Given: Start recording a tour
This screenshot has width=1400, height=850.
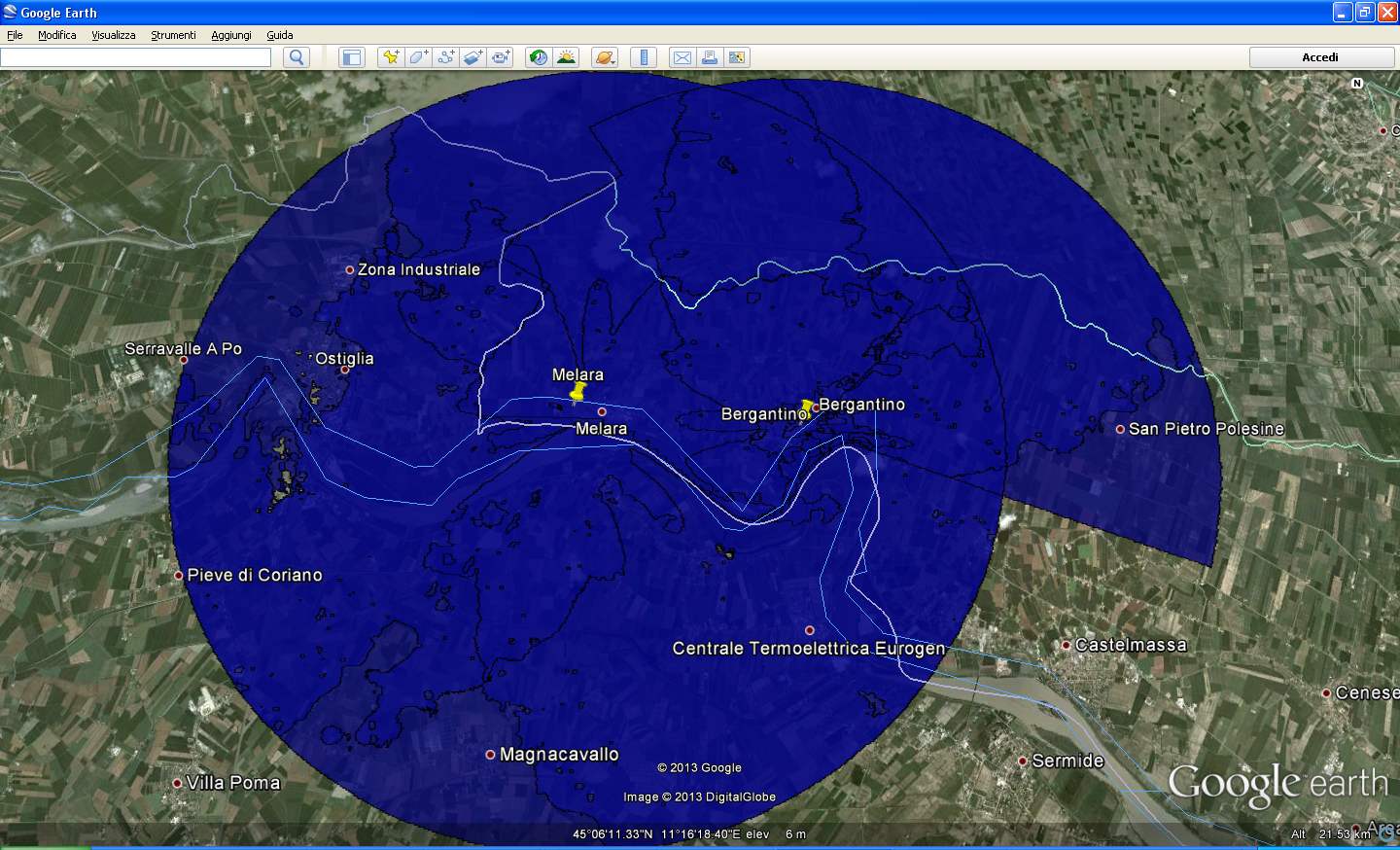Looking at the screenshot, I should (x=500, y=57).
